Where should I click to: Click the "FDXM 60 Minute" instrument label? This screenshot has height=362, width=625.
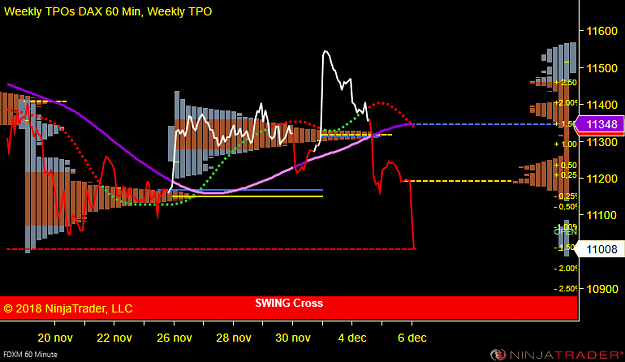[30, 354]
